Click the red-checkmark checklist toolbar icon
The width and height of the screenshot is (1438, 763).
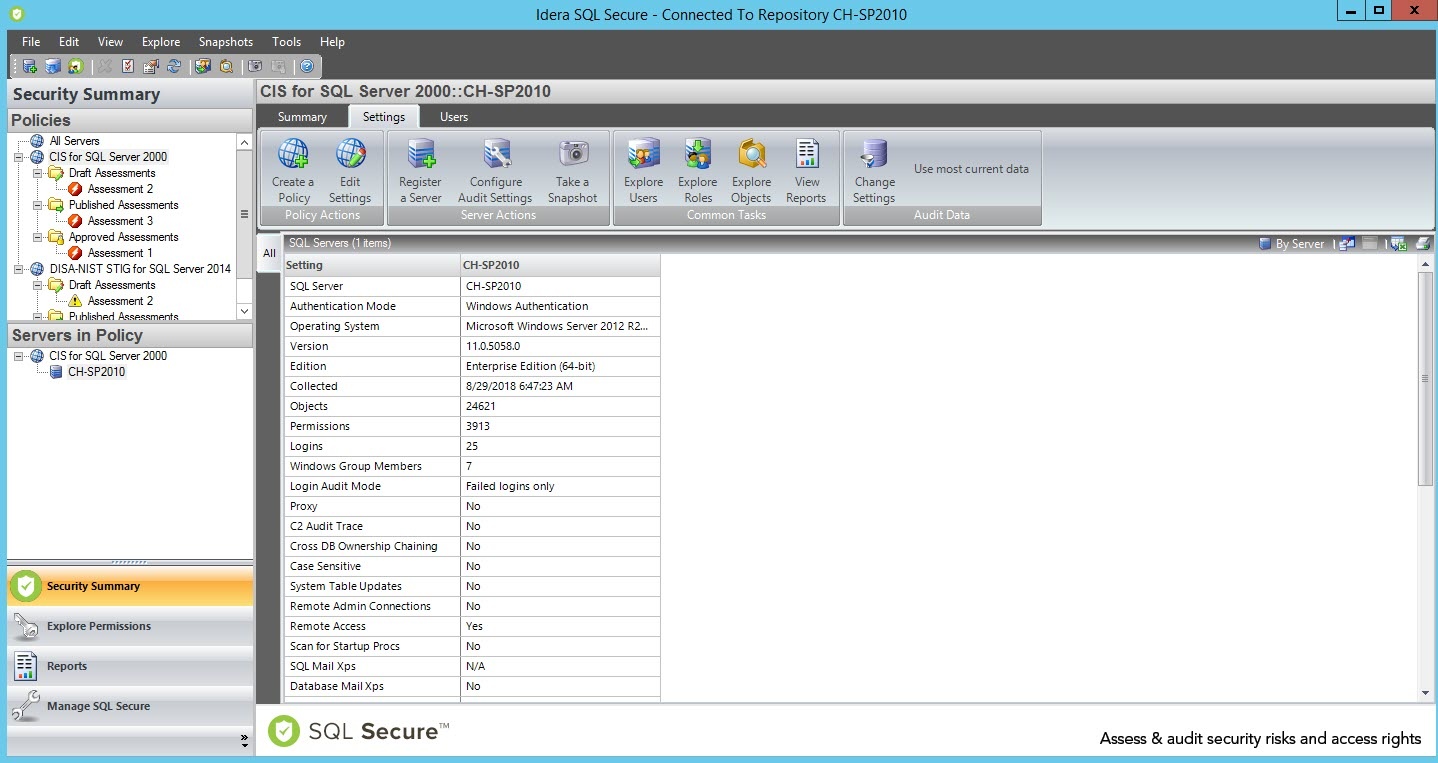[x=128, y=66]
